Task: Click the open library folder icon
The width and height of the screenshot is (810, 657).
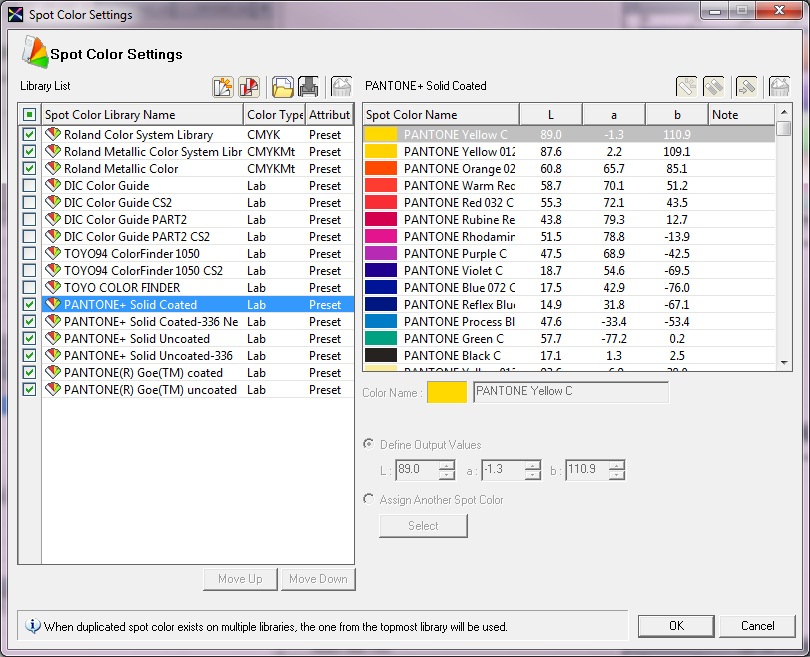Action: [x=282, y=87]
